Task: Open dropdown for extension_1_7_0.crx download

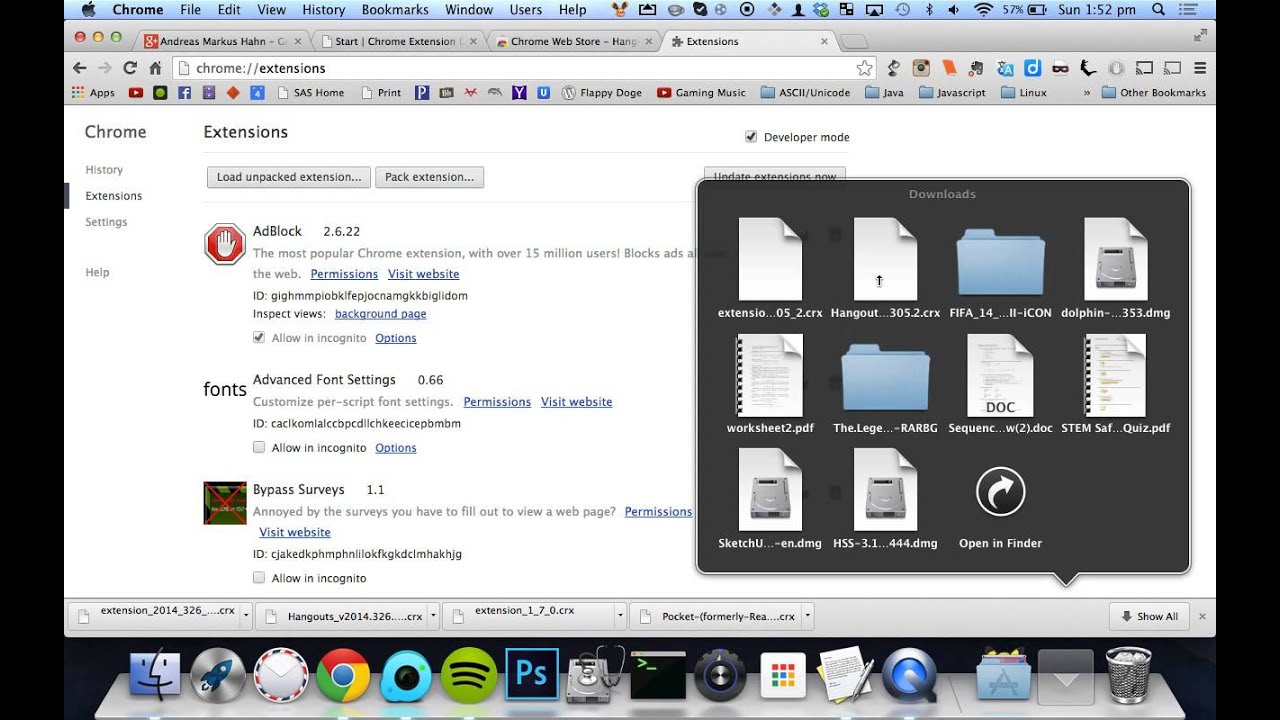Action: (620, 616)
